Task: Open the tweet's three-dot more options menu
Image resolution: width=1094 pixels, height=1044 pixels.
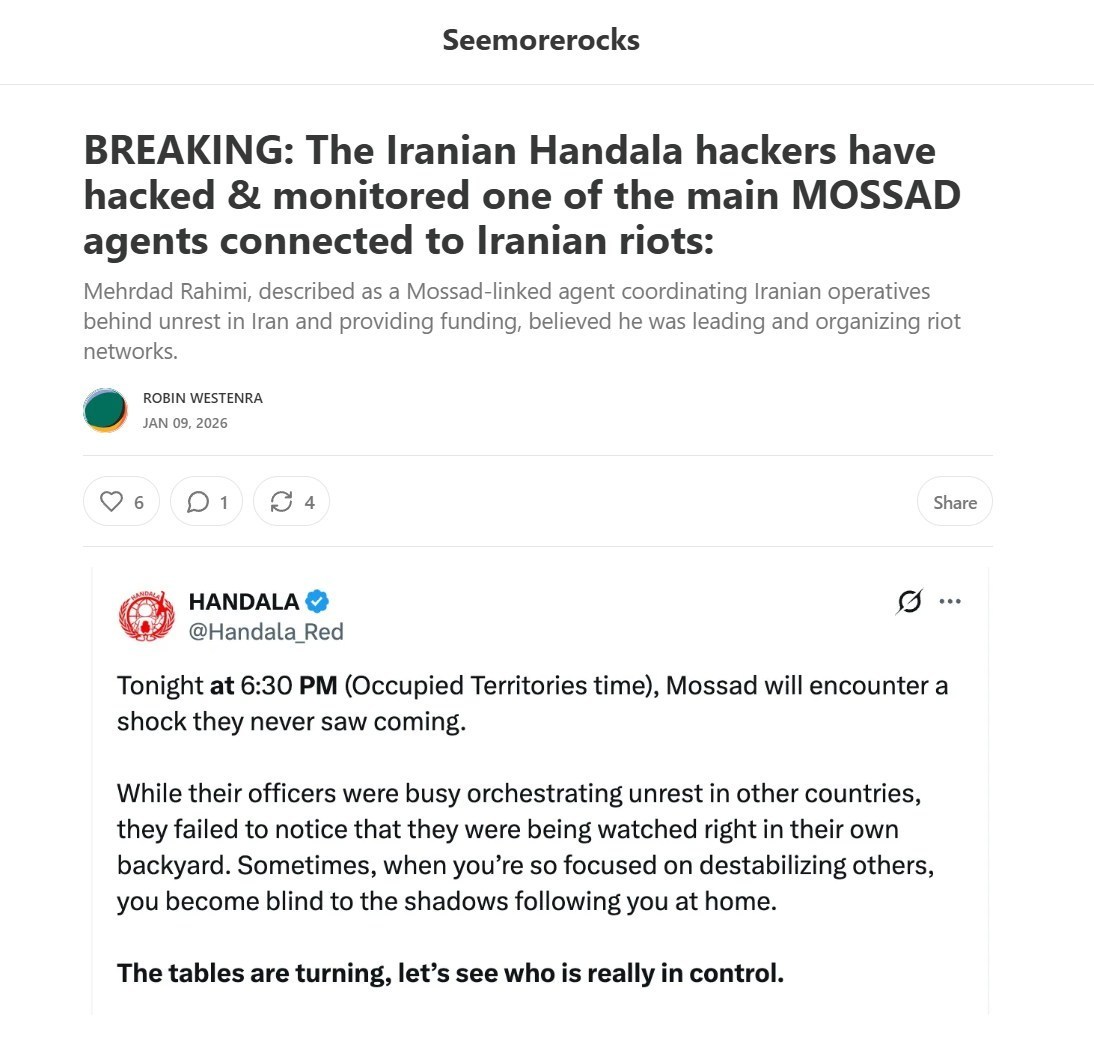Action: tap(950, 601)
